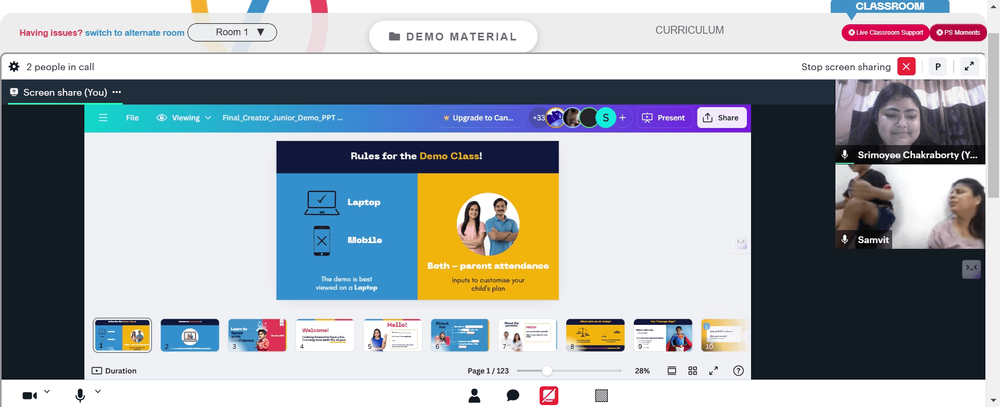Open Canva hamburger menu
Image resolution: width=1000 pixels, height=407 pixels.
pyautogui.click(x=103, y=118)
